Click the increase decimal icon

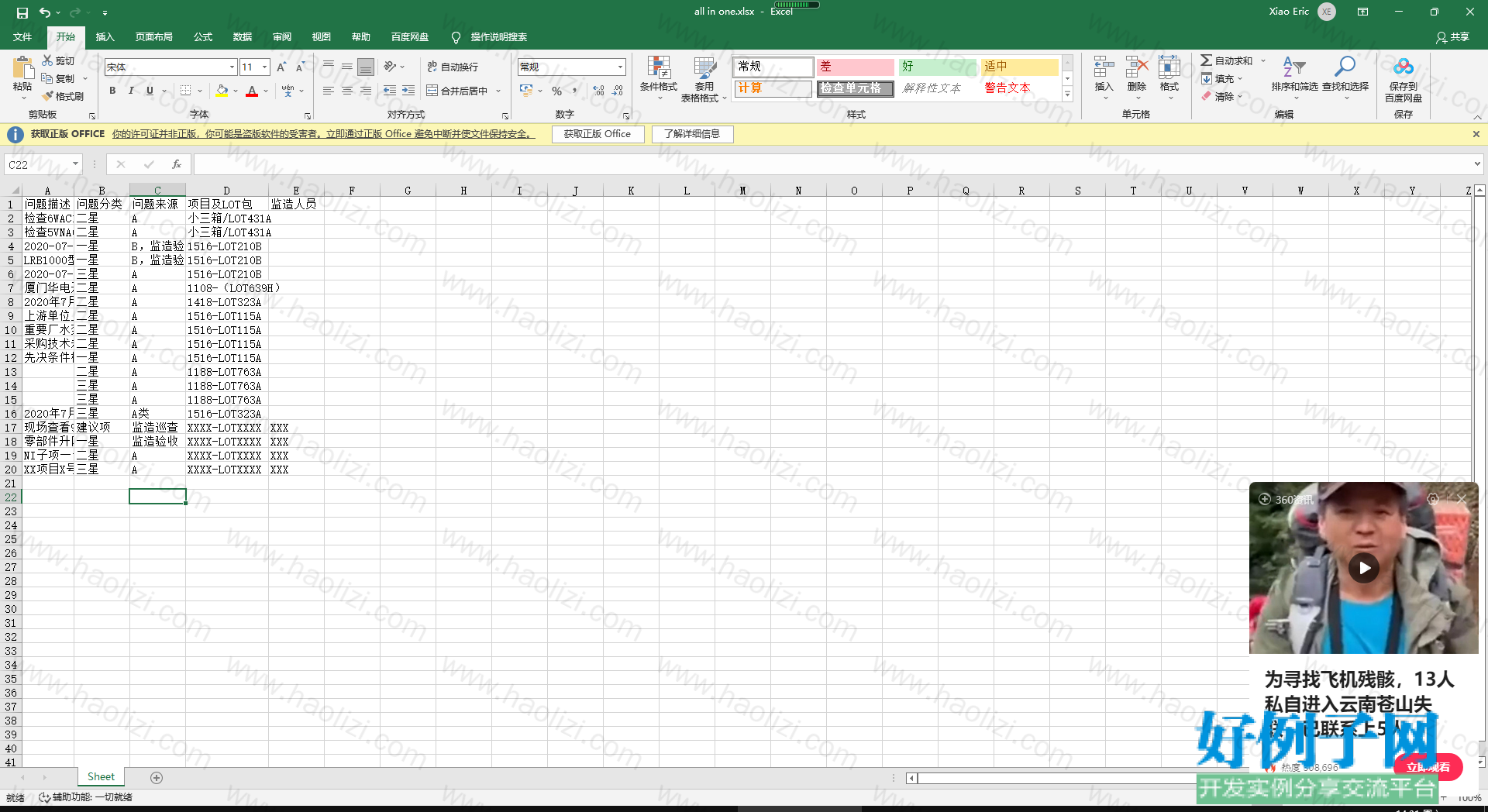(598, 91)
